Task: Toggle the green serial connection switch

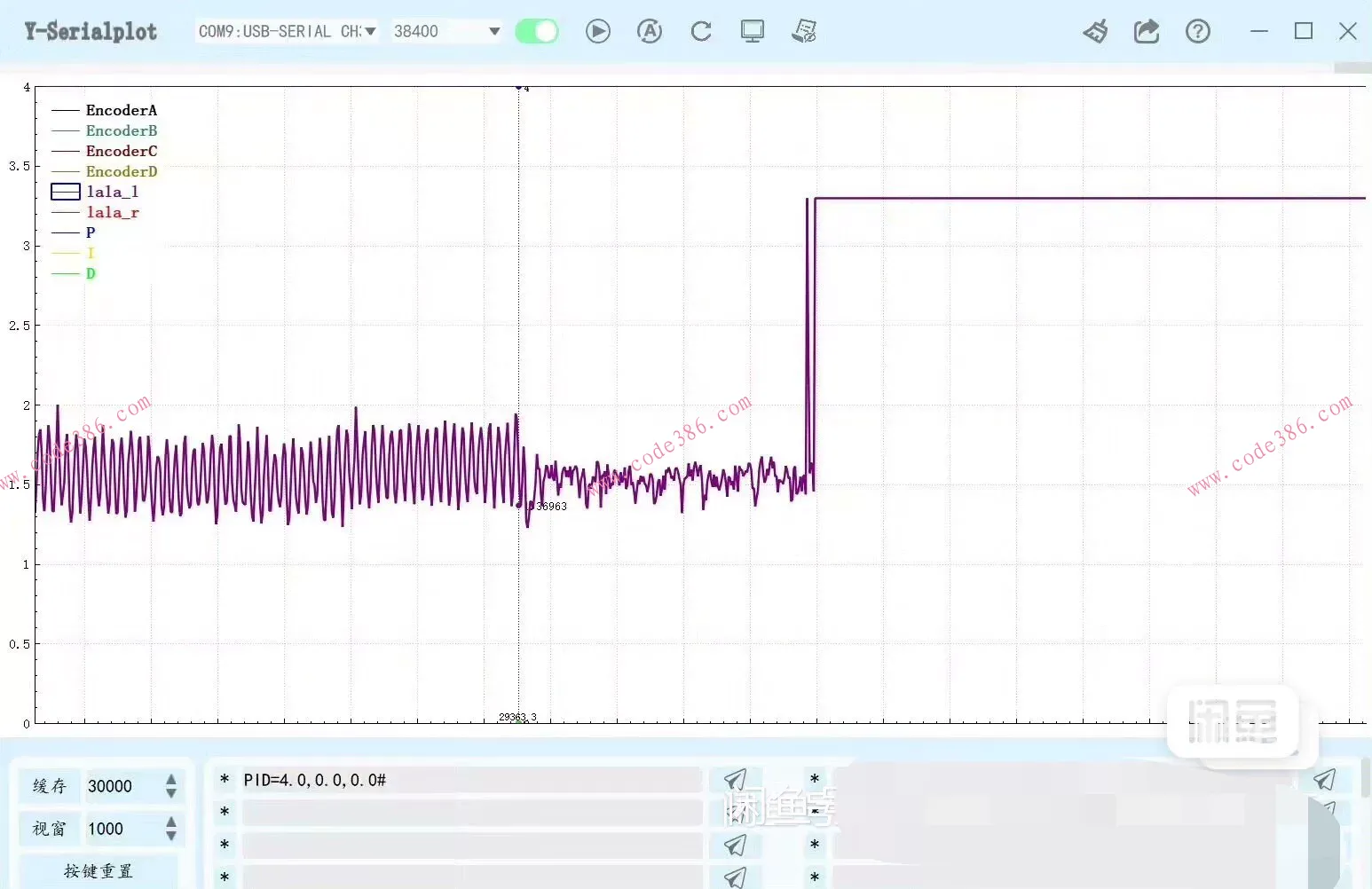Action: pyautogui.click(x=537, y=32)
